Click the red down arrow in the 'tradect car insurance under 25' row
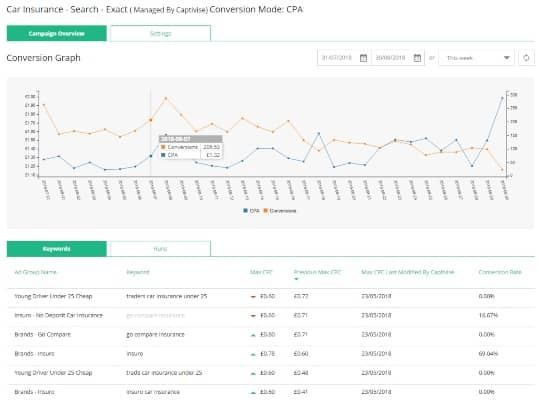 [253, 297]
